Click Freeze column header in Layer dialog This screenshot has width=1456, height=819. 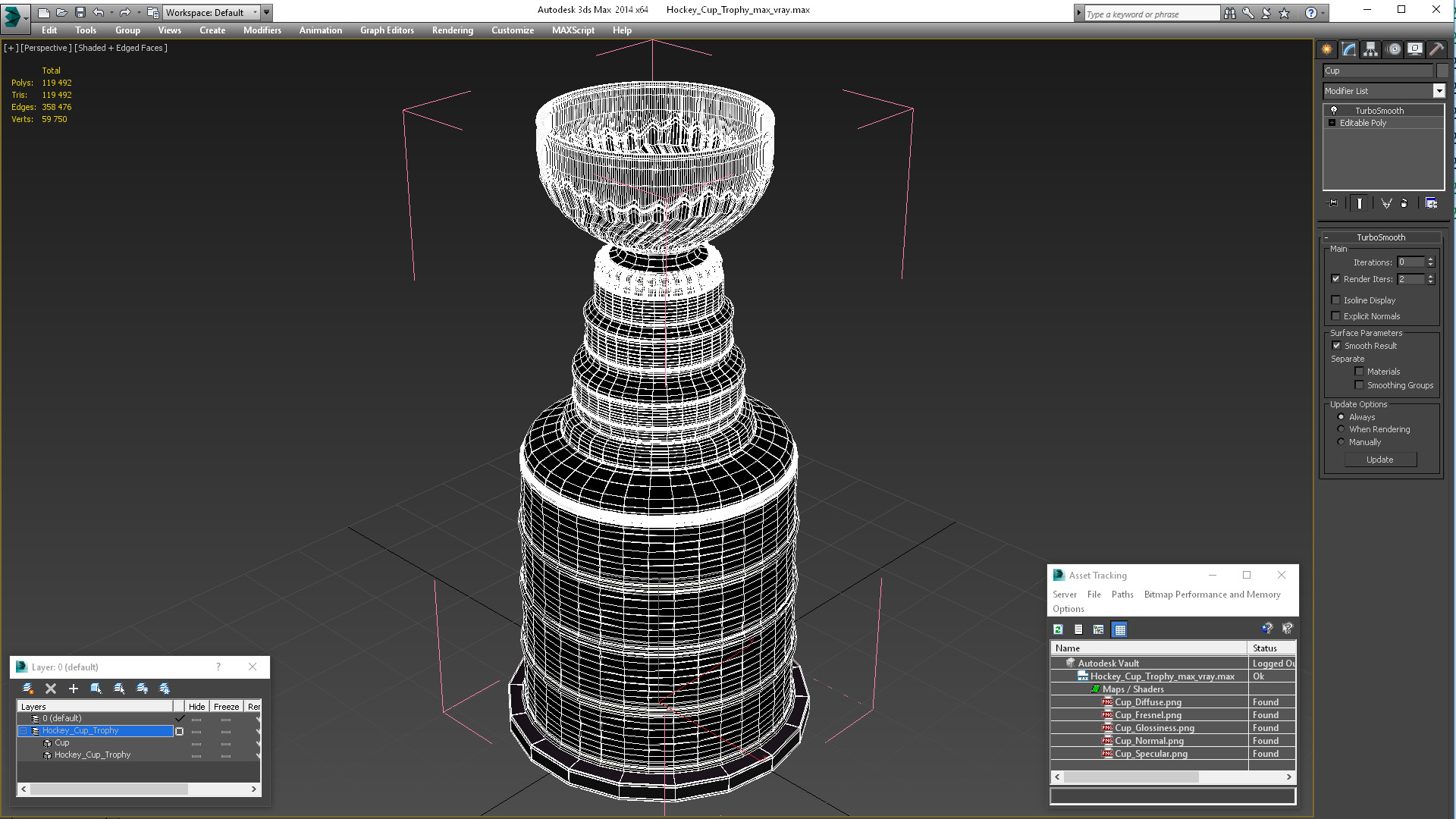[x=226, y=706]
